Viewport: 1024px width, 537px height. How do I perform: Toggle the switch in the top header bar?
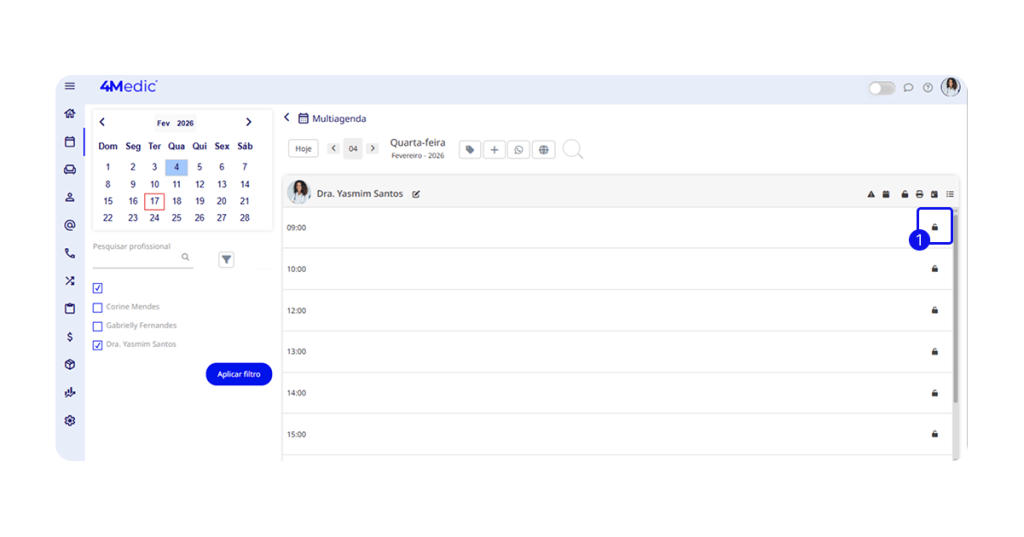click(x=881, y=88)
